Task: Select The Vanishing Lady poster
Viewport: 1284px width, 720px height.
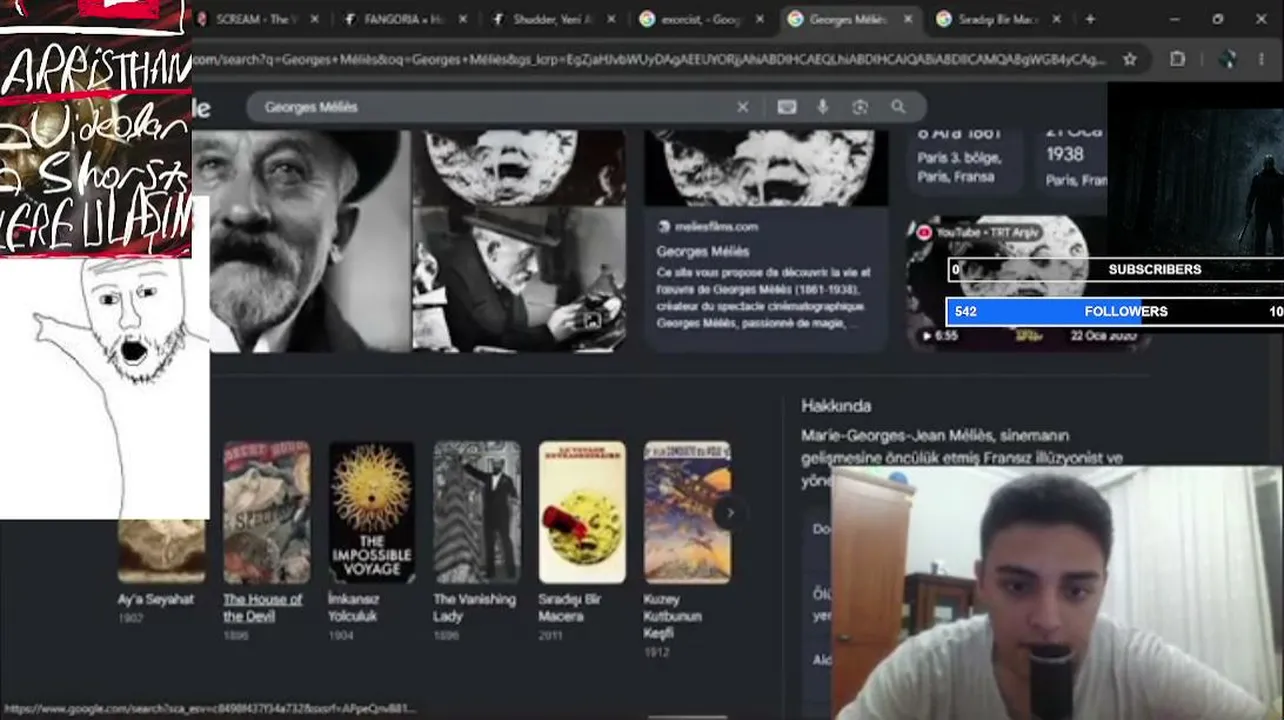Action: coord(477,512)
